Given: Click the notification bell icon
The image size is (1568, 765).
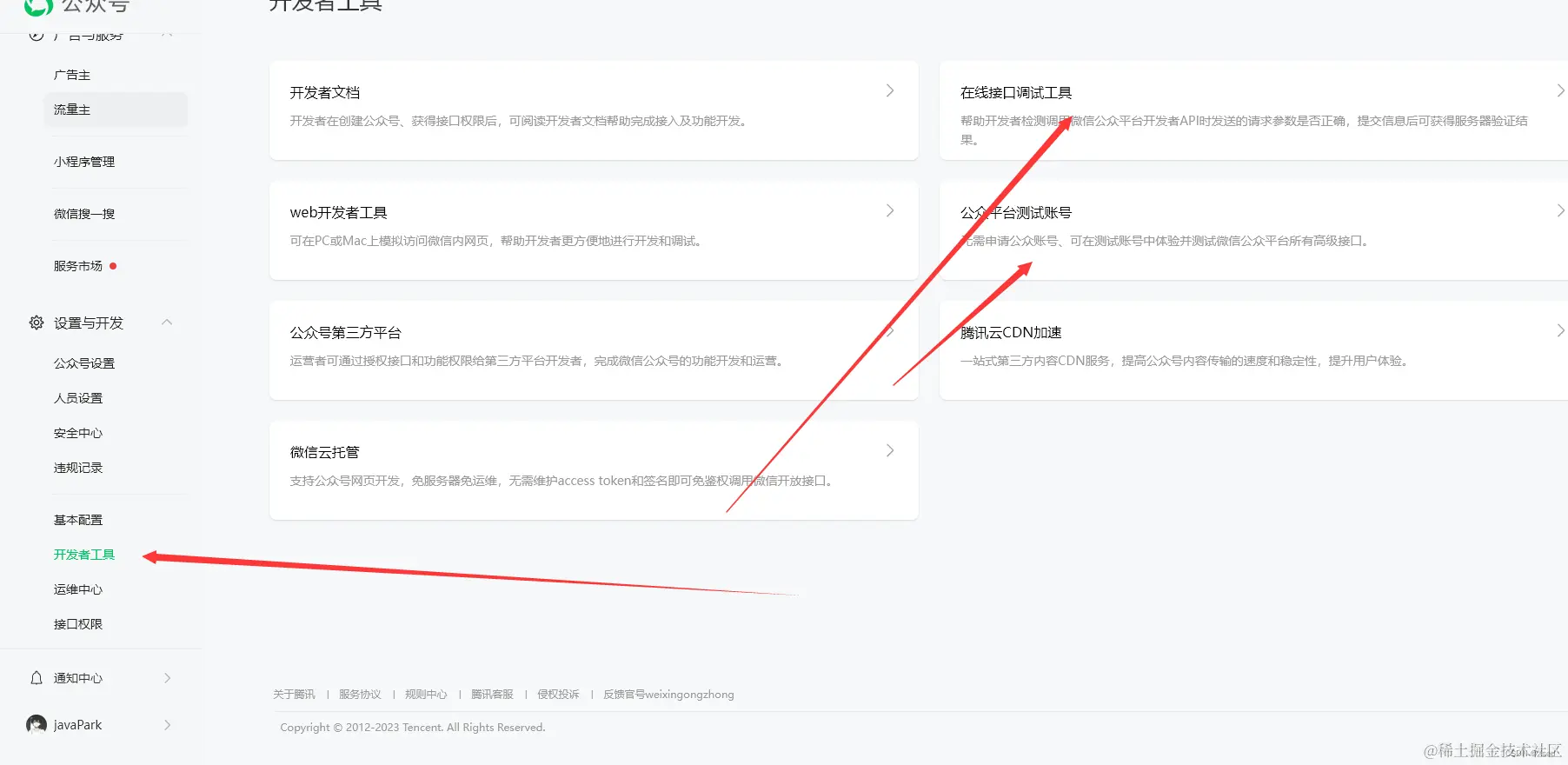Looking at the screenshot, I should pos(37,678).
